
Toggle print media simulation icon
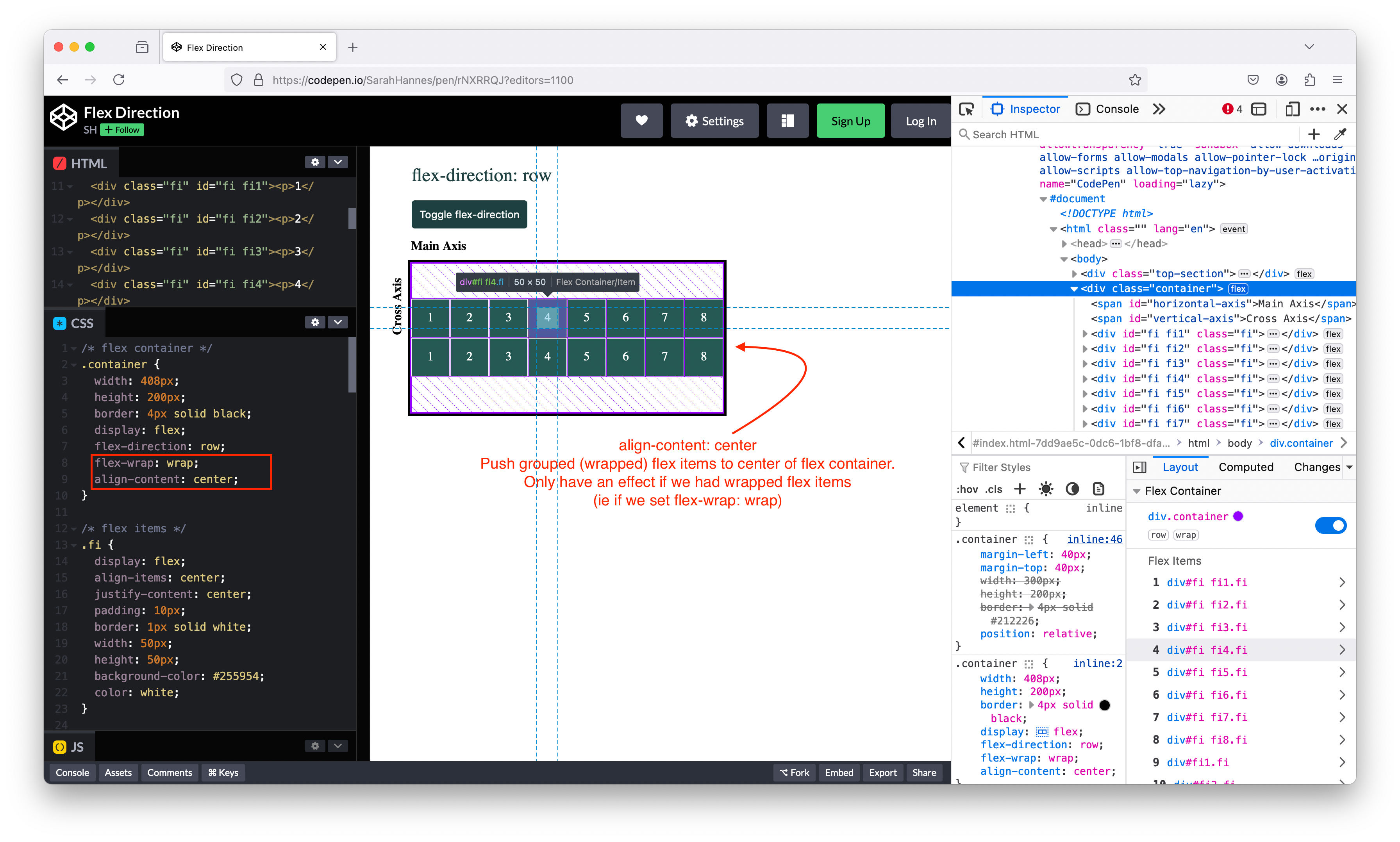point(1098,489)
